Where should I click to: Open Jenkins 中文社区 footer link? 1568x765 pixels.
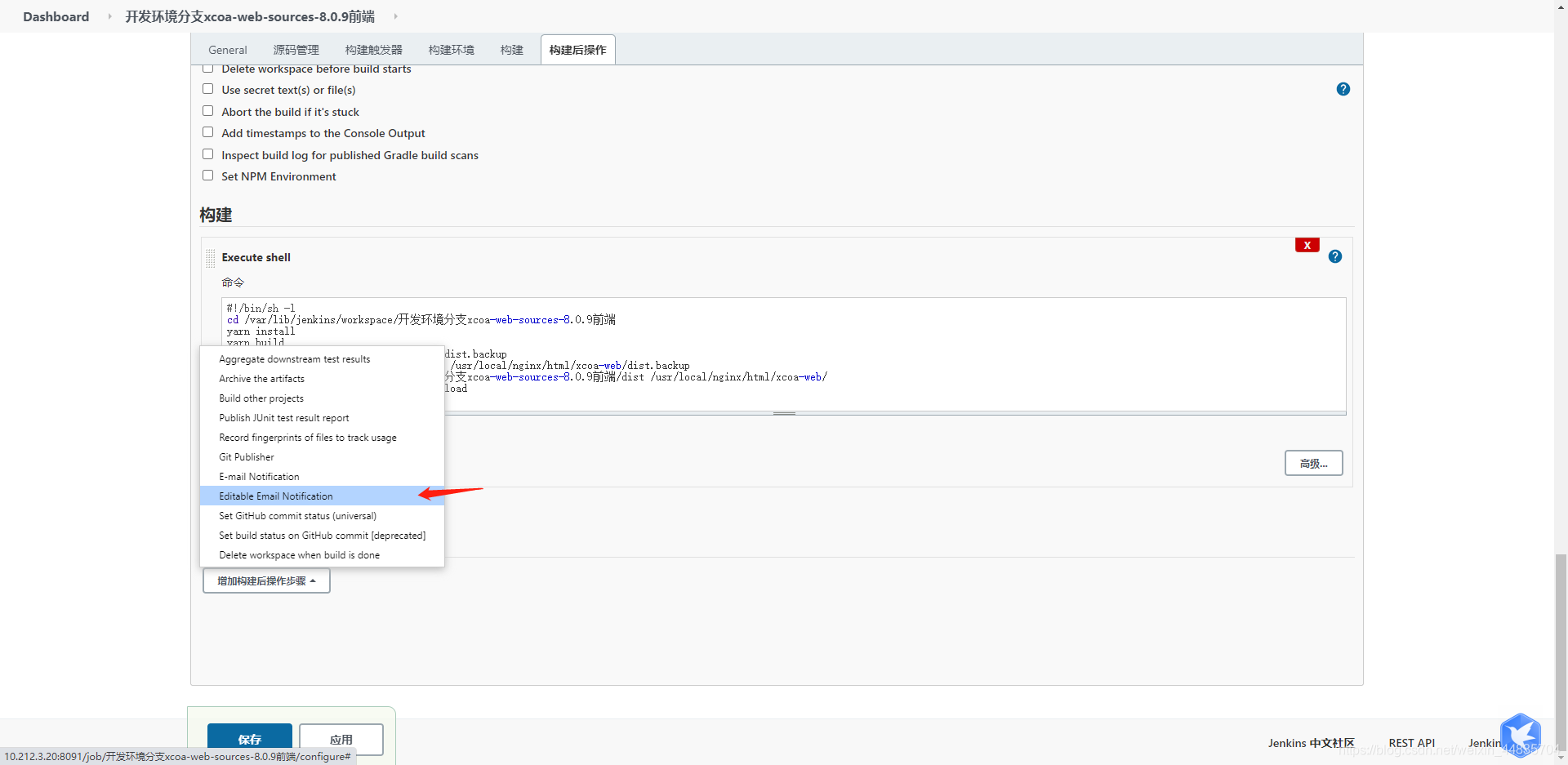pyautogui.click(x=1311, y=743)
